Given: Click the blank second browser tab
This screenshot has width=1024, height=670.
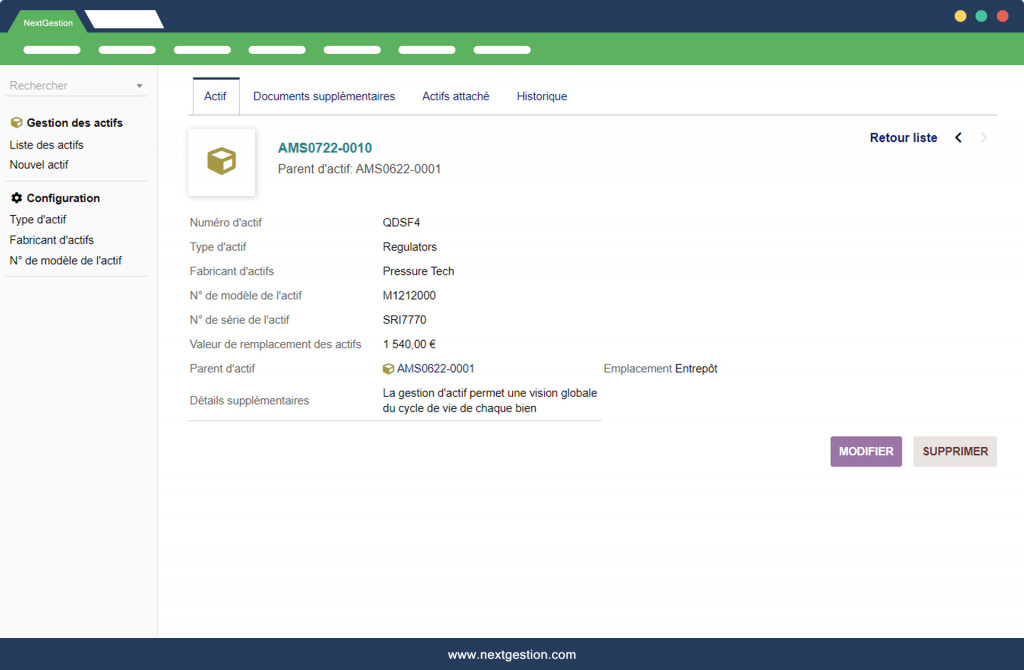Looking at the screenshot, I should point(125,20).
